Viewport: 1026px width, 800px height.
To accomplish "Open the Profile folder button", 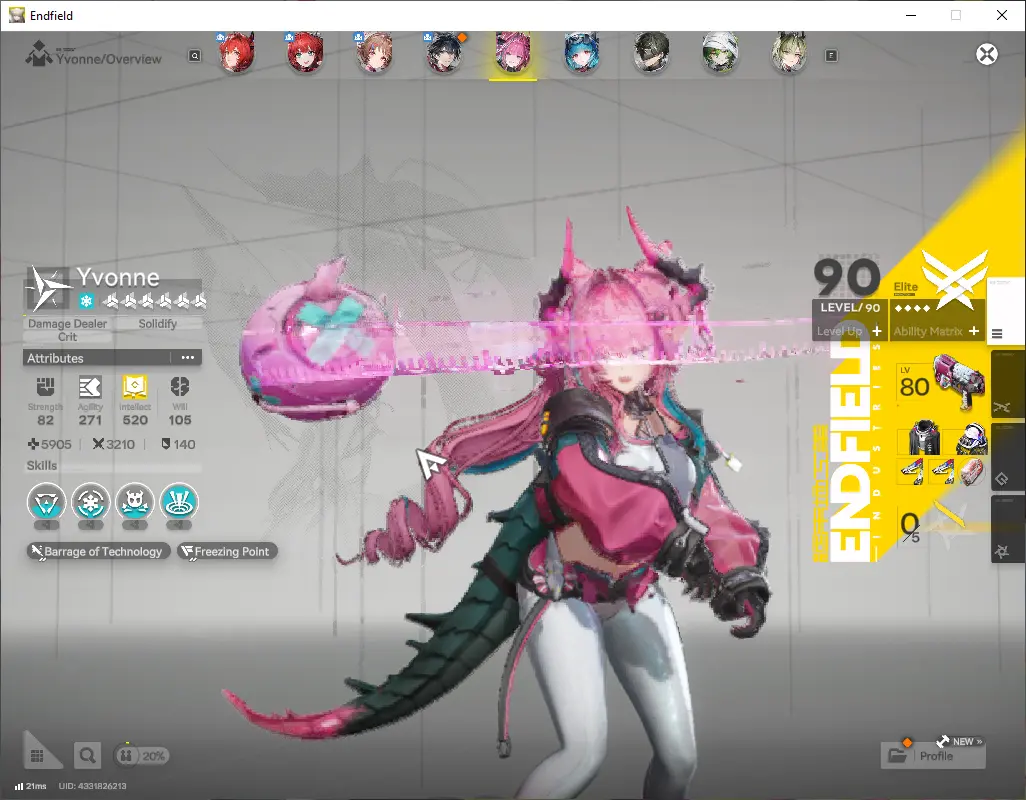I will [932, 756].
